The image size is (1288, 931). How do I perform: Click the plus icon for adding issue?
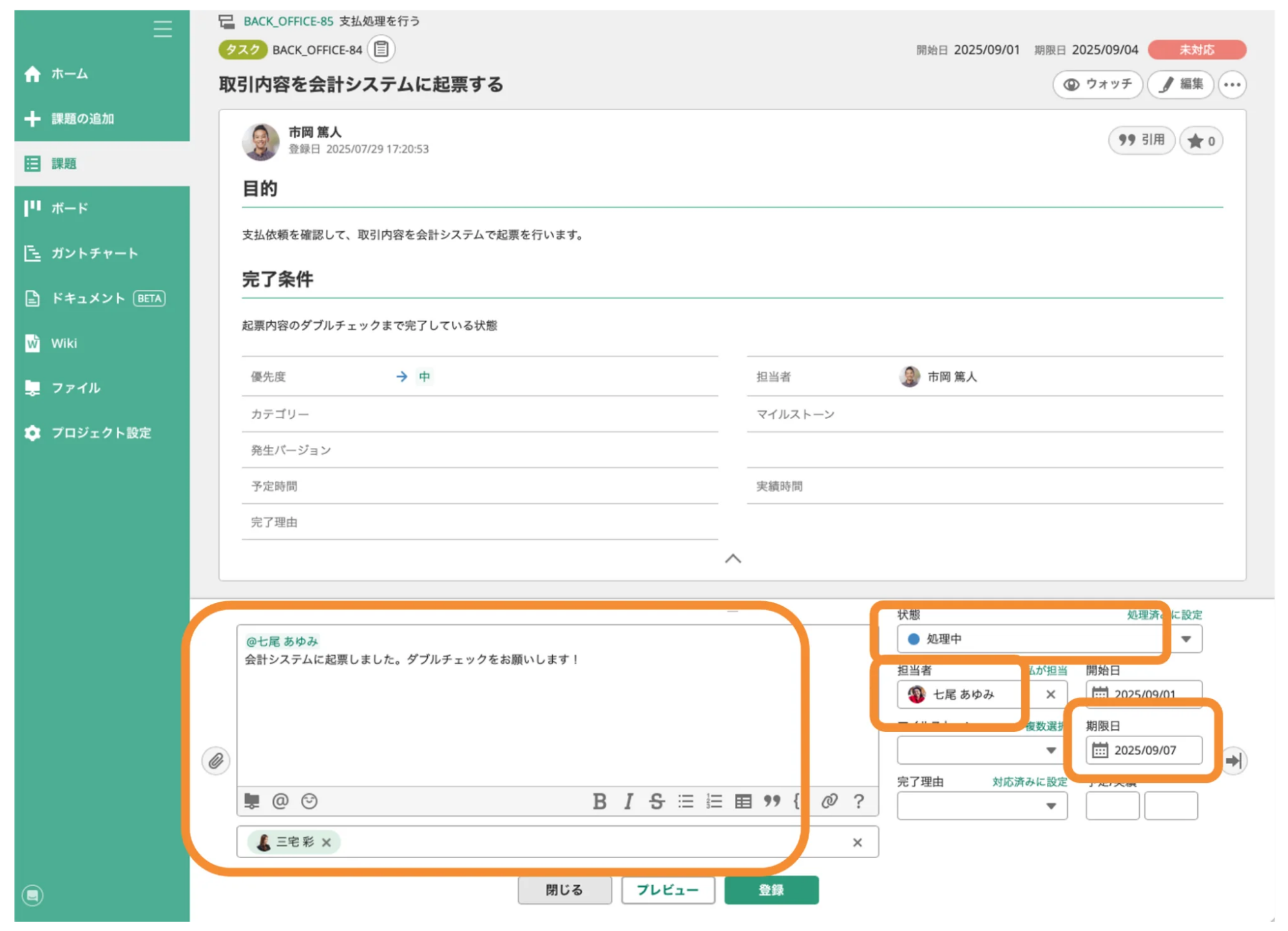pyautogui.click(x=32, y=119)
